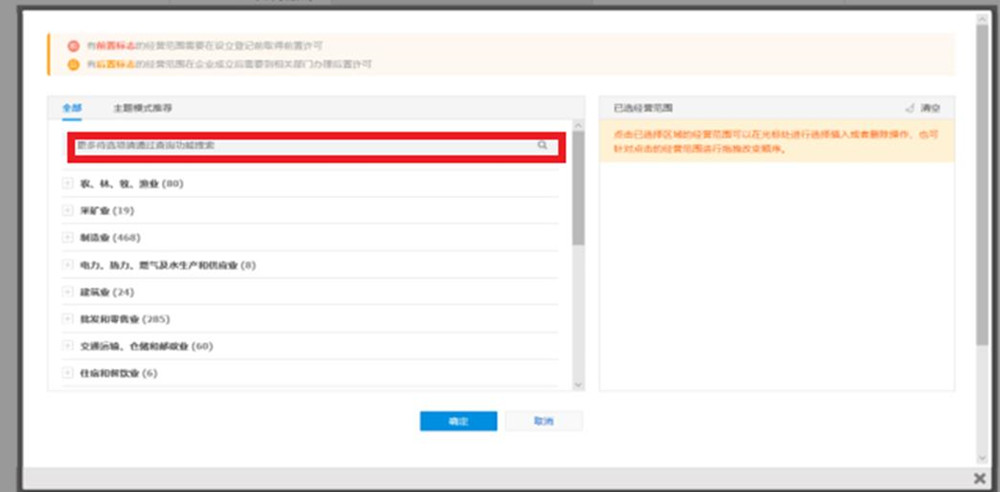Select 交通运输、仓储和邮政业 tree item

click(x=146, y=346)
